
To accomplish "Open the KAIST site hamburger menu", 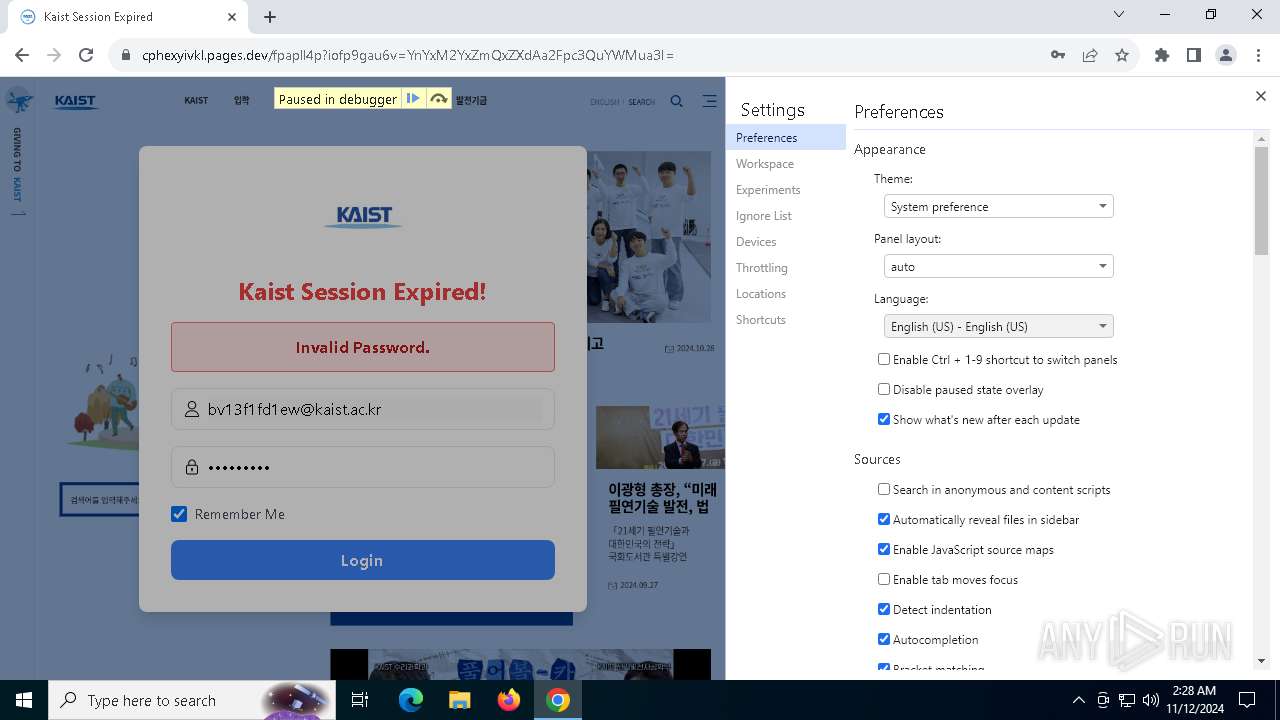I will (709, 101).
